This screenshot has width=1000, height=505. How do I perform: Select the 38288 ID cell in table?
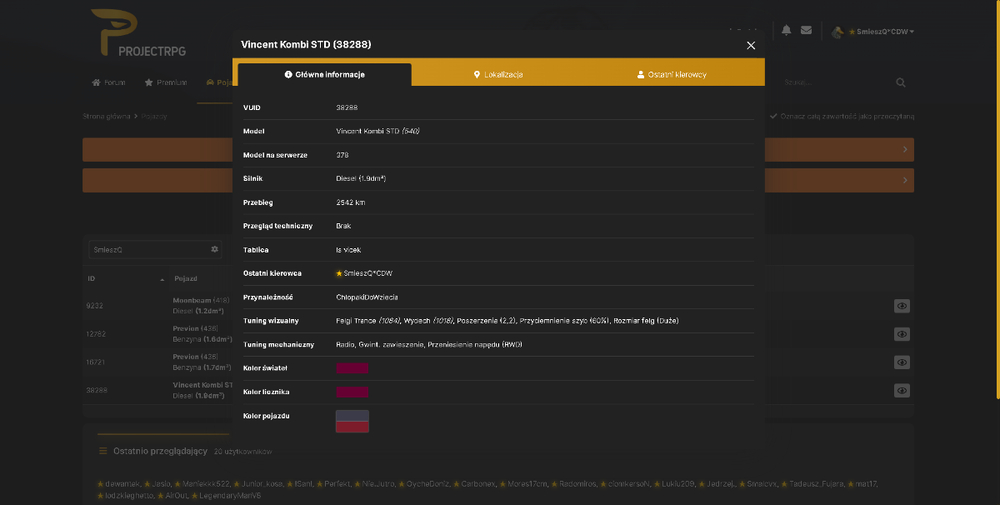[97, 390]
